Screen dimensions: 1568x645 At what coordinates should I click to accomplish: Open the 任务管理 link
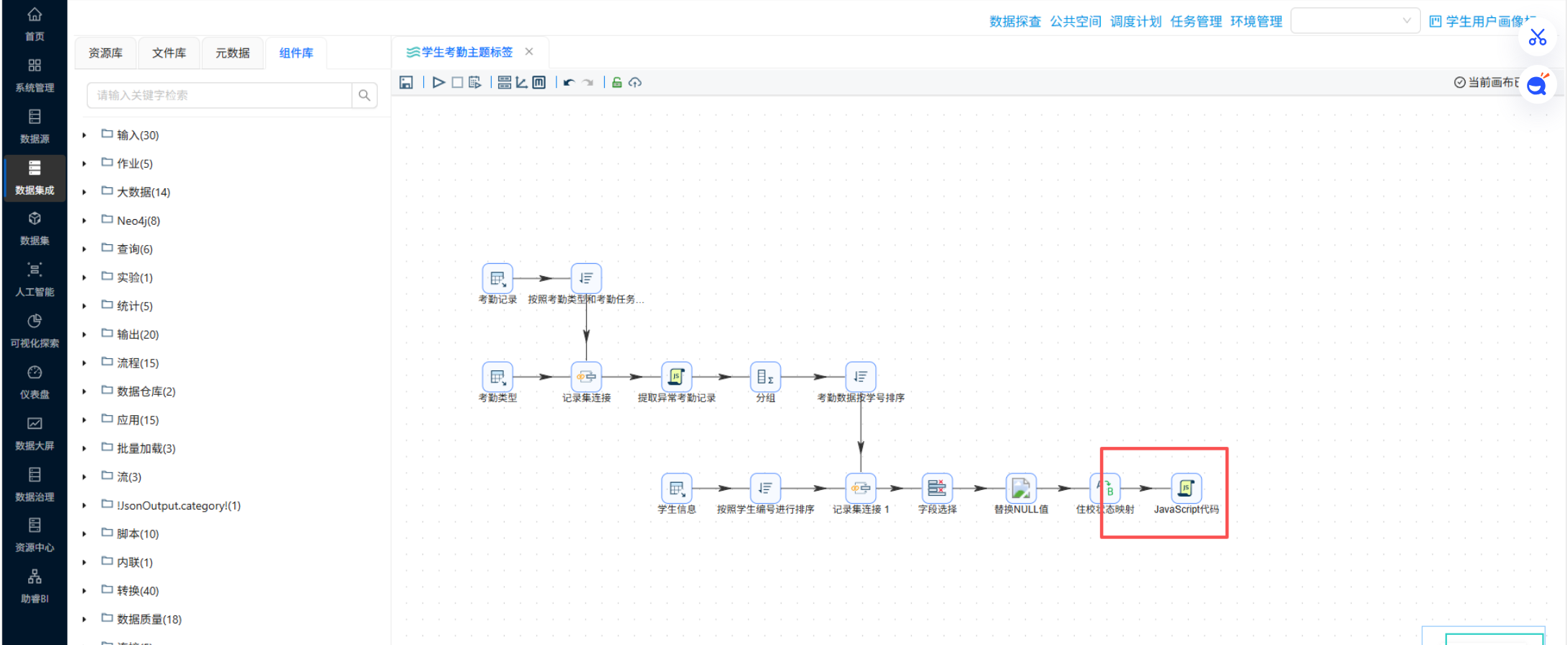tap(1196, 22)
